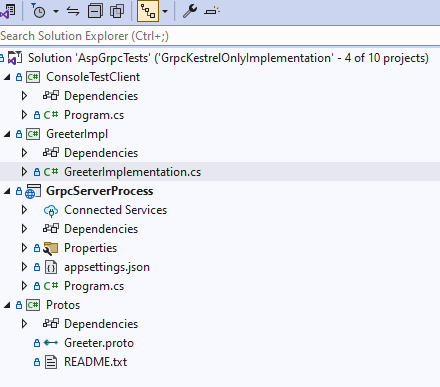Expand Dependencies under ConsoleTestClient
This screenshot has height=387, width=440.
24,96
